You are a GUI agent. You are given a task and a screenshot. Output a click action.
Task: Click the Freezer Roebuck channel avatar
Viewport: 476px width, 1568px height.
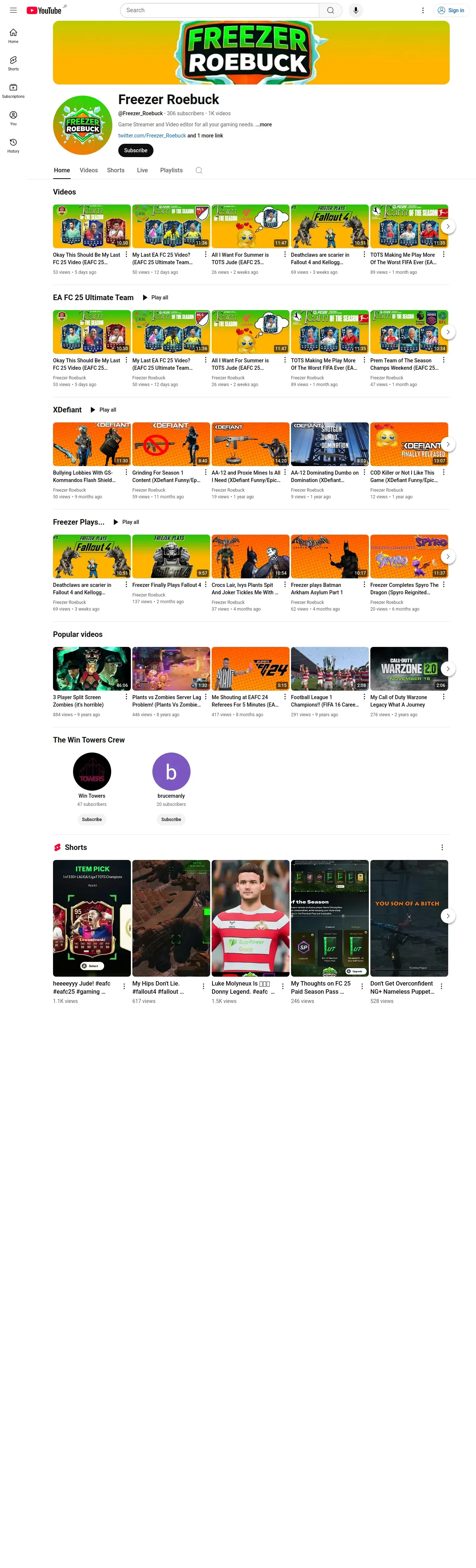pos(82,125)
